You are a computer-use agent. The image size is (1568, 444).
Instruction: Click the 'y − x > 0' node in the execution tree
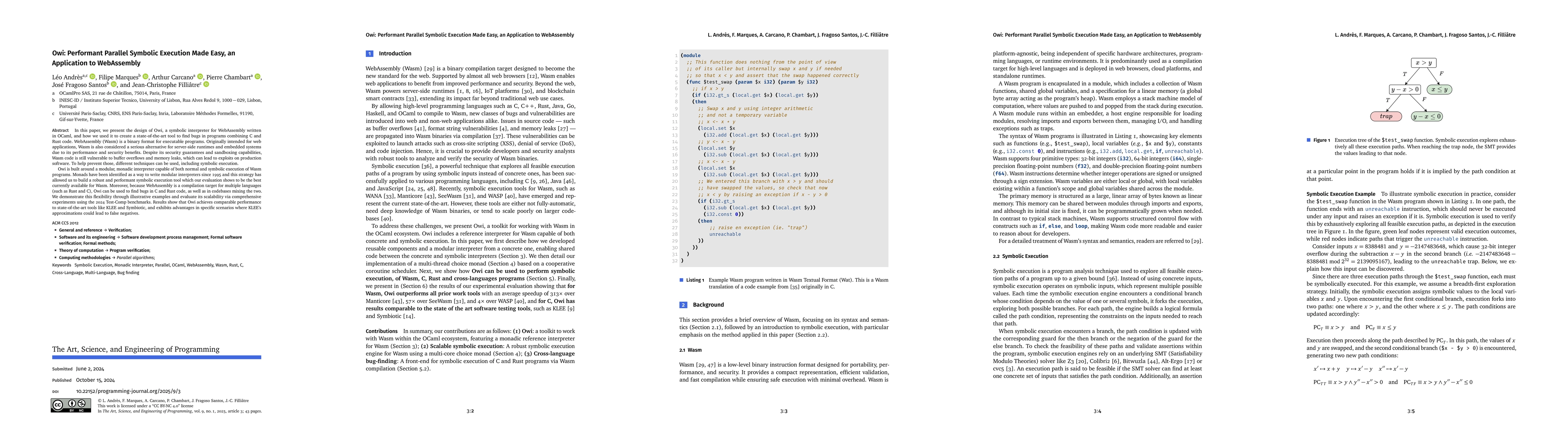coord(1405,90)
